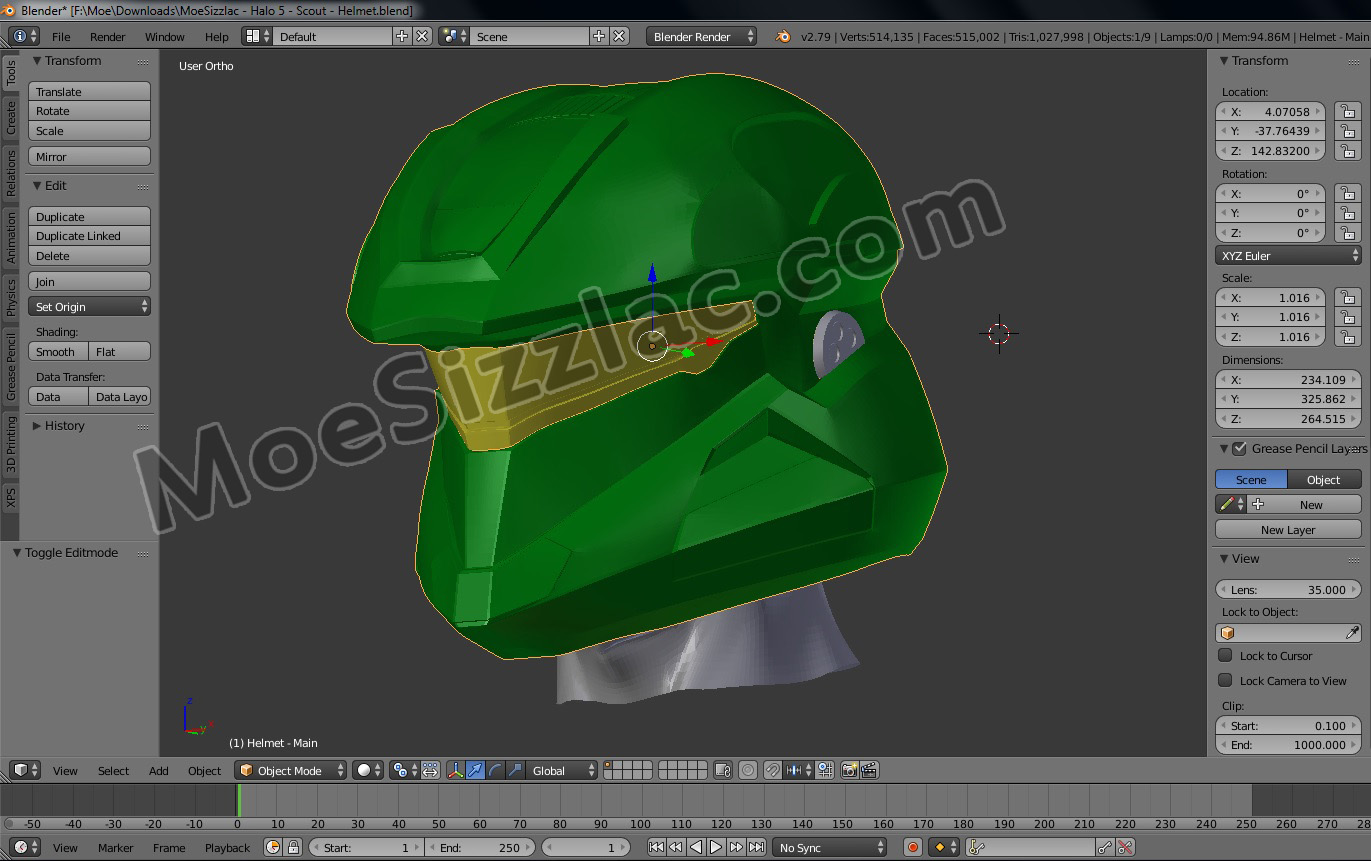Switch to the Create tab
Screen dimensions: 1371x861
pyautogui.click(x=11, y=119)
